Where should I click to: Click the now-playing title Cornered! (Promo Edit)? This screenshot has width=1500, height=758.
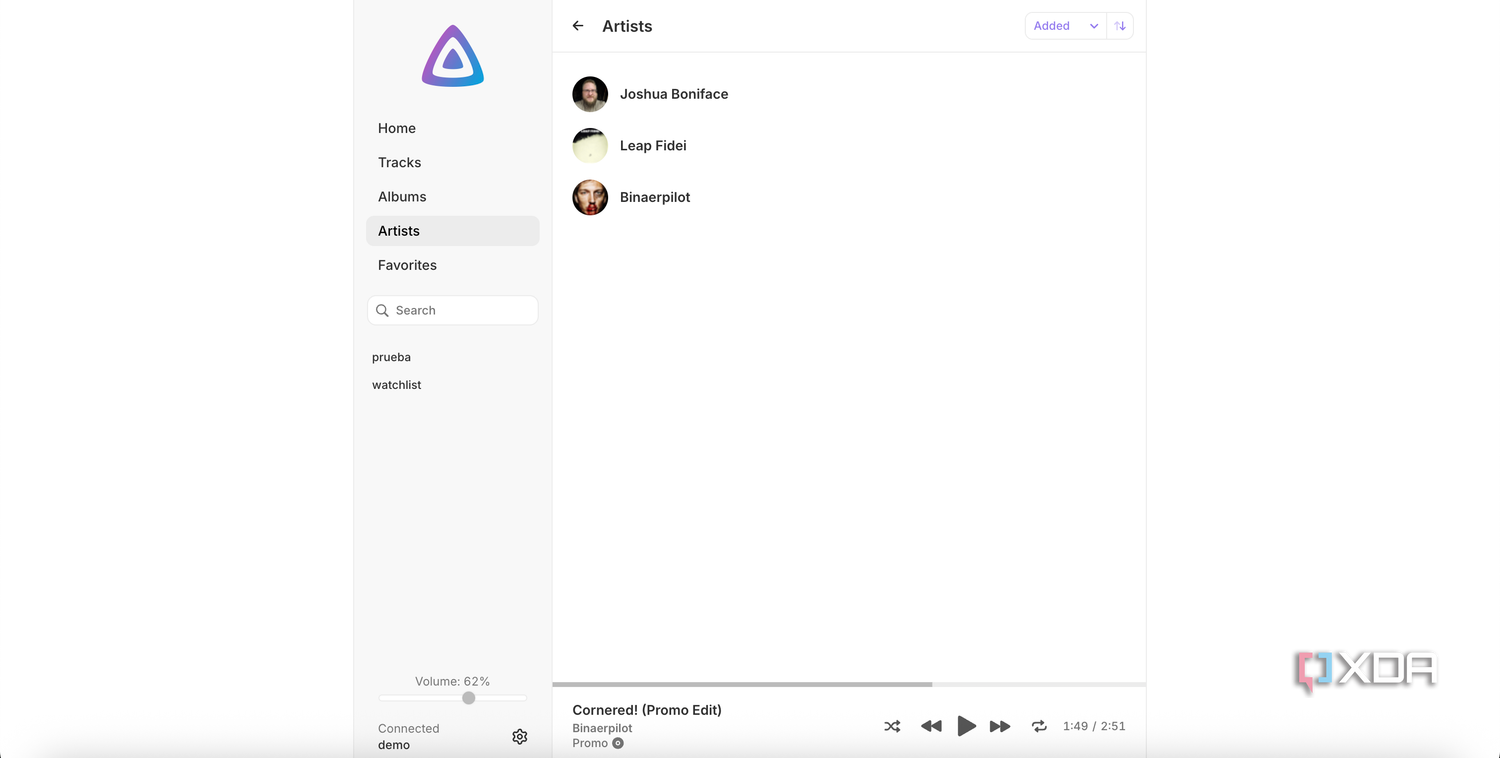point(647,710)
